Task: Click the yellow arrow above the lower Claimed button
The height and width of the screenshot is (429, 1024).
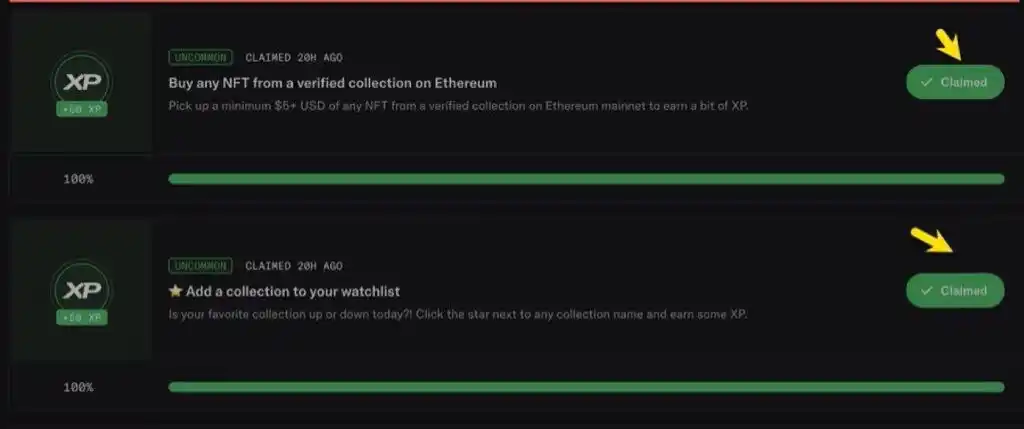Action: click(x=933, y=240)
